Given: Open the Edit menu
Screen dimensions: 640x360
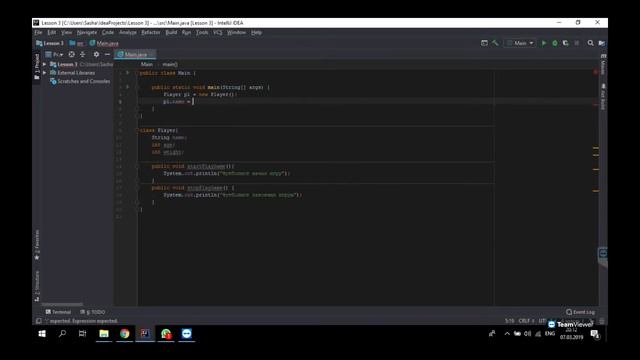Looking at the screenshot, I should pyautogui.click(x=51, y=33).
